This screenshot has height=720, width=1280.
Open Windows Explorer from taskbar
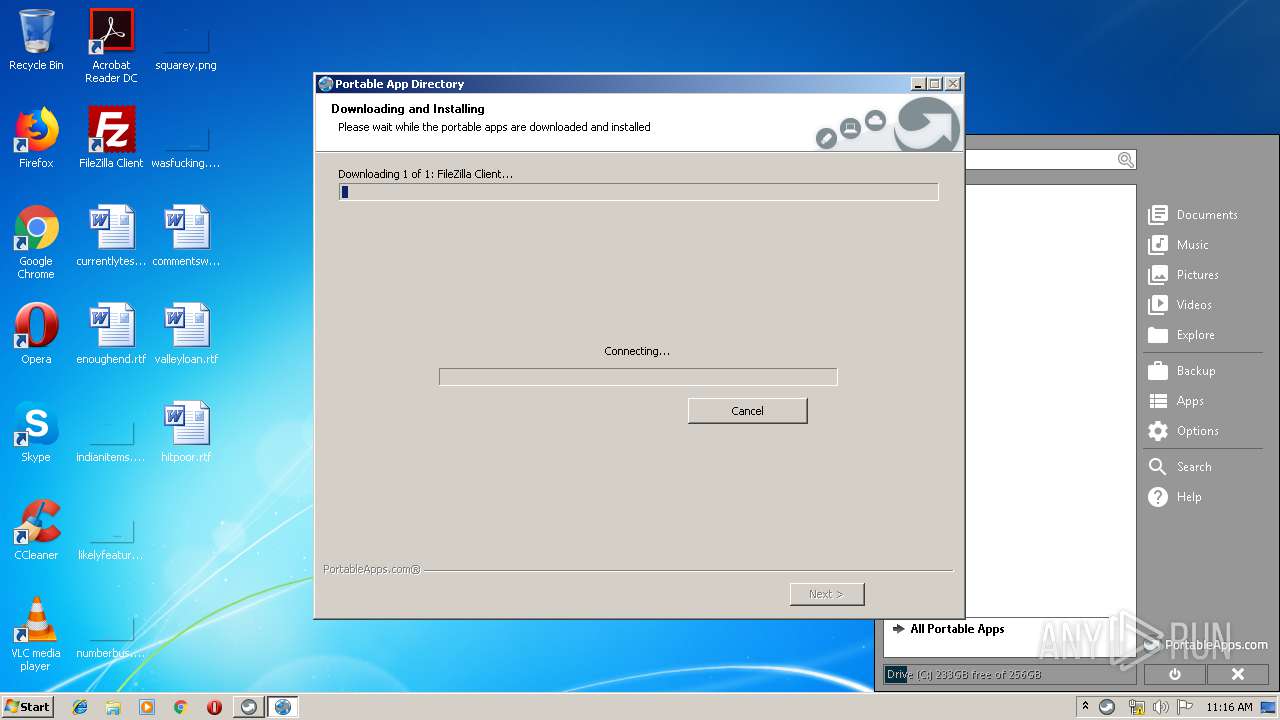pos(113,707)
